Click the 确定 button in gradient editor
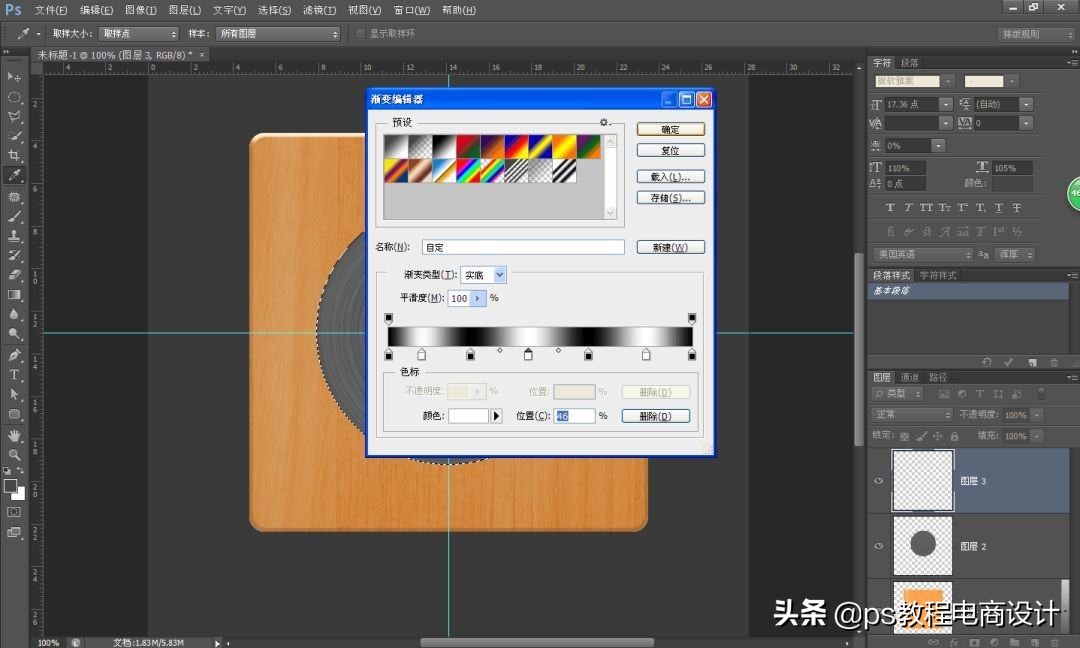The height and width of the screenshot is (648, 1080). click(x=670, y=128)
